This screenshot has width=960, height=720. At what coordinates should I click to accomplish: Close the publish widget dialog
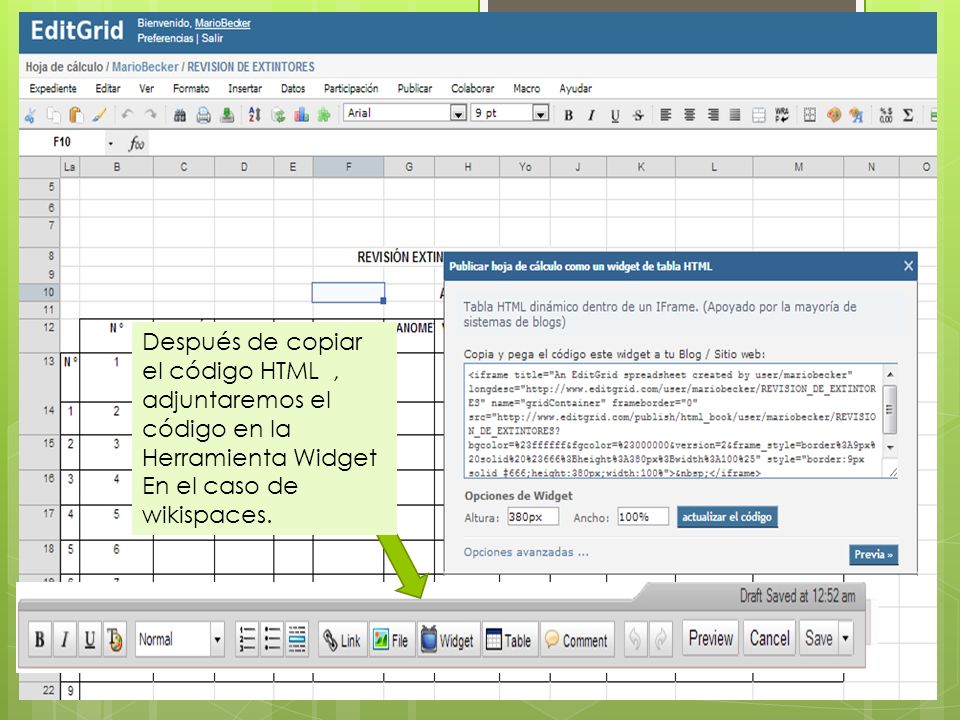(x=908, y=266)
